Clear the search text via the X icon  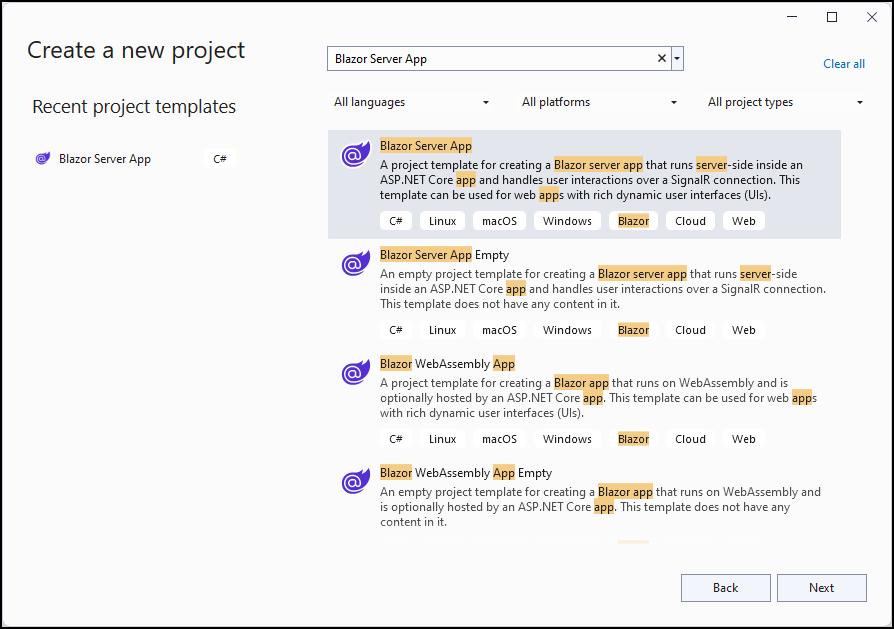pos(661,58)
